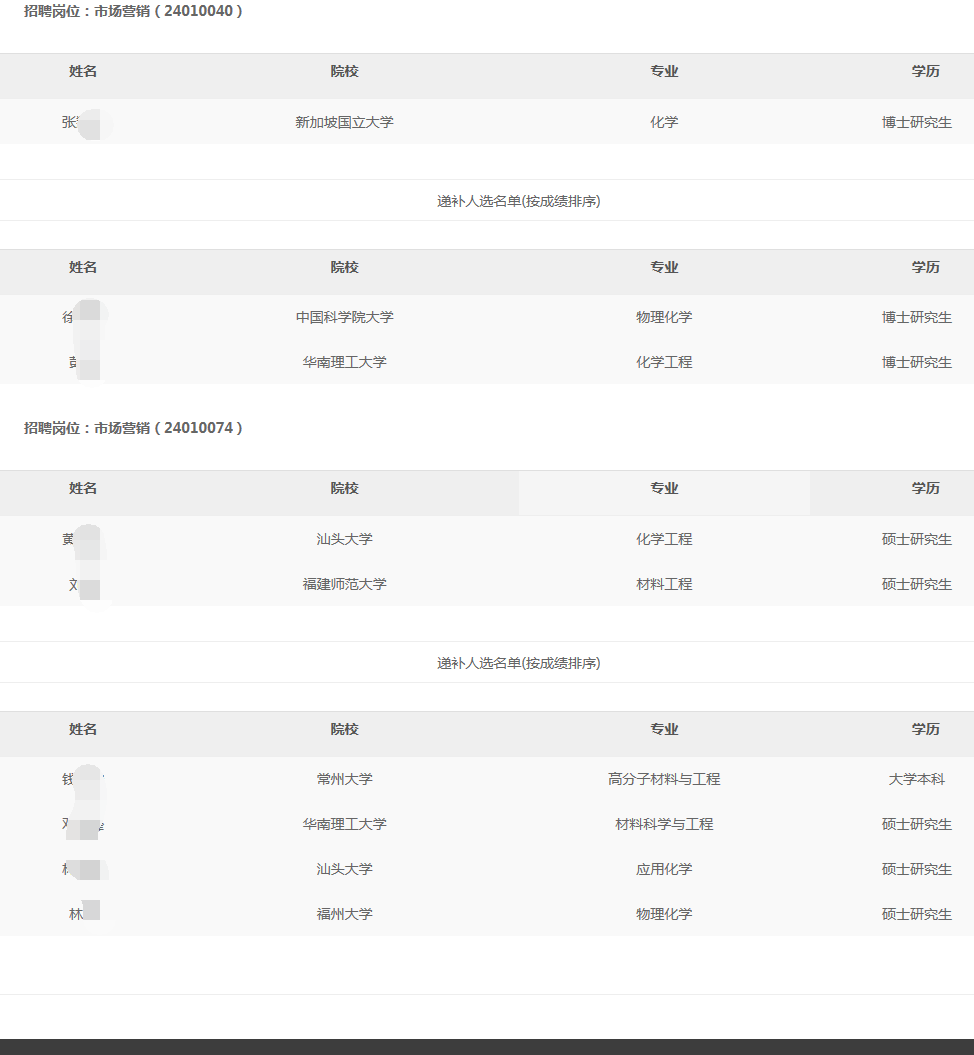Select the 中国科学院大学 school cell
Viewport: 974px width, 1055px height.
(x=344, y=317)
